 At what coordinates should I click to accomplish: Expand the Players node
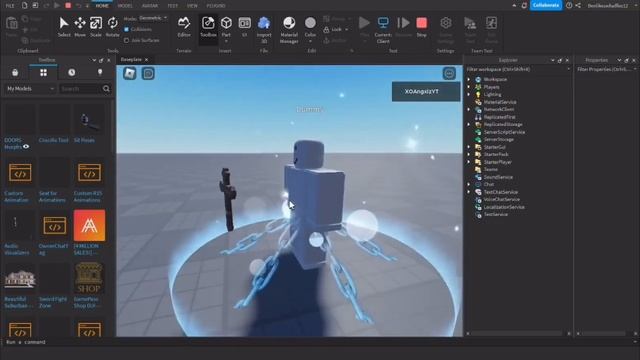469,87
